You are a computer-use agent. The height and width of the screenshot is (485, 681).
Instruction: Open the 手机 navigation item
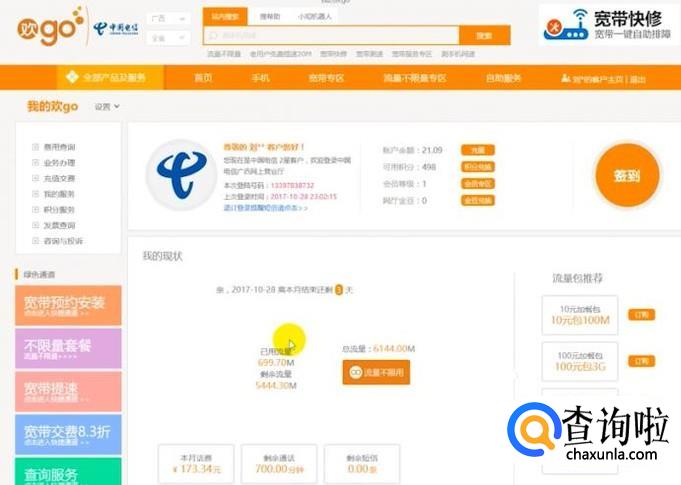(261, 78)
